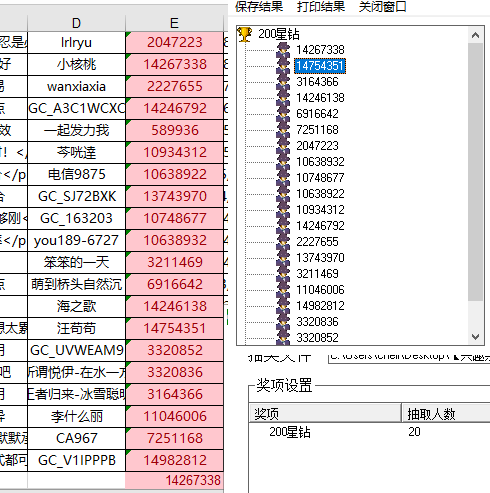Image resolution: width=490 pixels, height=493 pixels.
Task: Click spreadsheet cell containing 小核桃
Action: click(76, 64)
